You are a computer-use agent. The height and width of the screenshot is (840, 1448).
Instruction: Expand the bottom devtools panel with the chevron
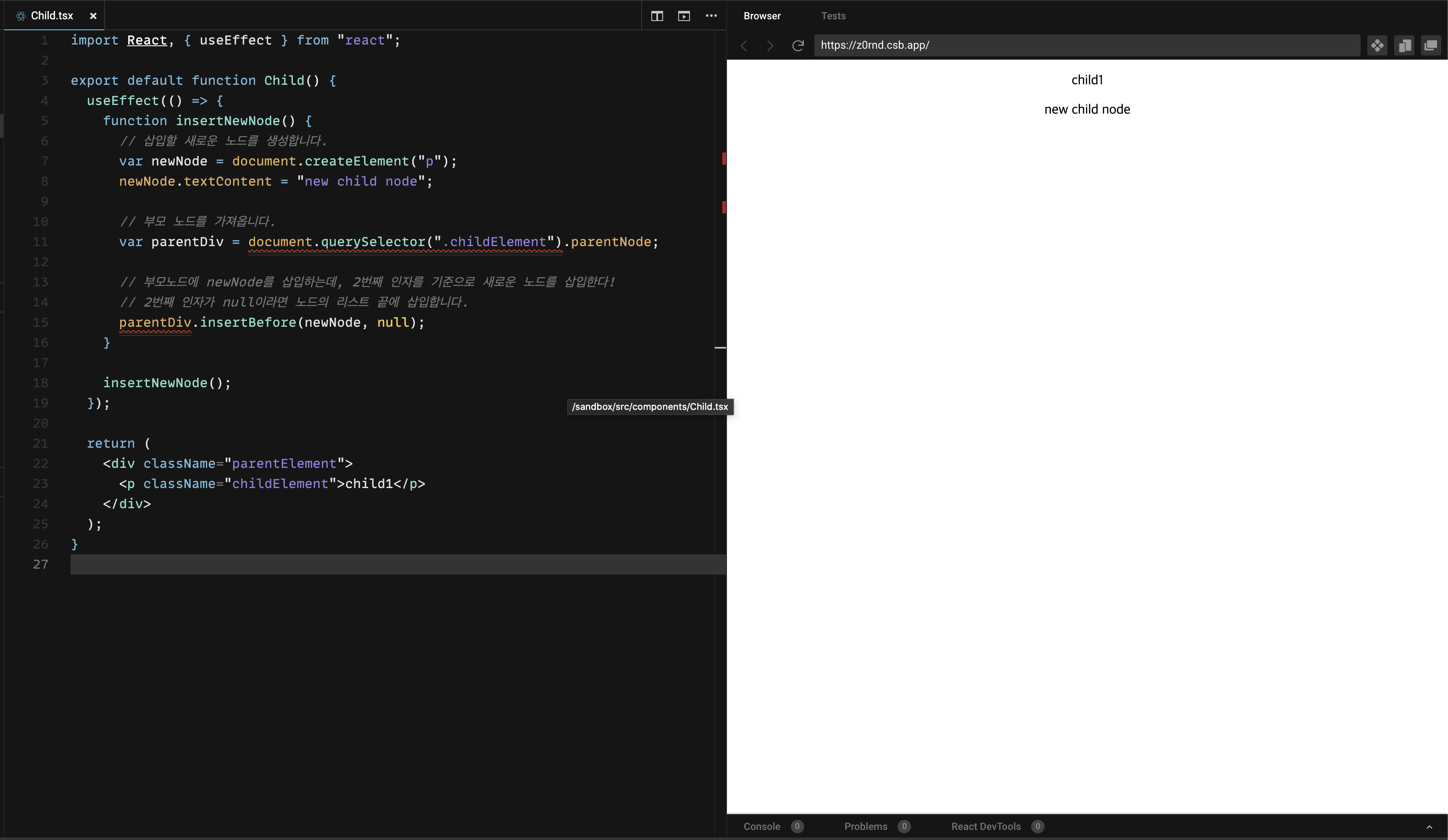pyautogui.click(x=1429, y=827)
